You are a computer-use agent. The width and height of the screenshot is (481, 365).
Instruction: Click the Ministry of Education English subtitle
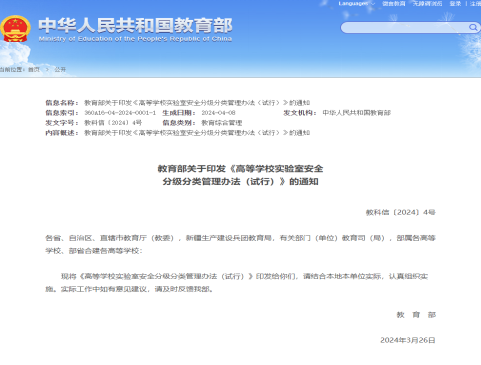pos(135,39)
